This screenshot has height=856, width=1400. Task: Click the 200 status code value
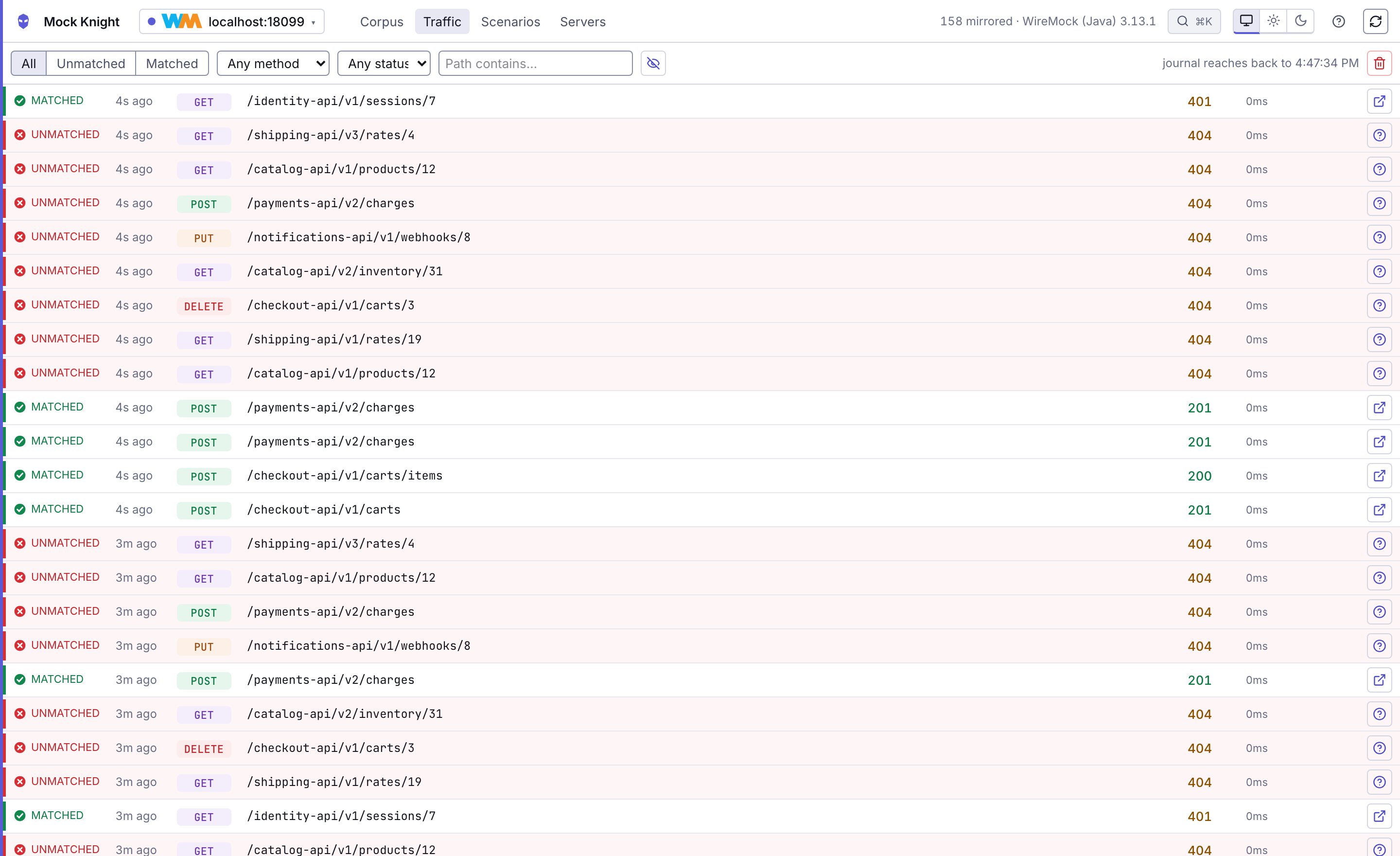(1199, 476)
